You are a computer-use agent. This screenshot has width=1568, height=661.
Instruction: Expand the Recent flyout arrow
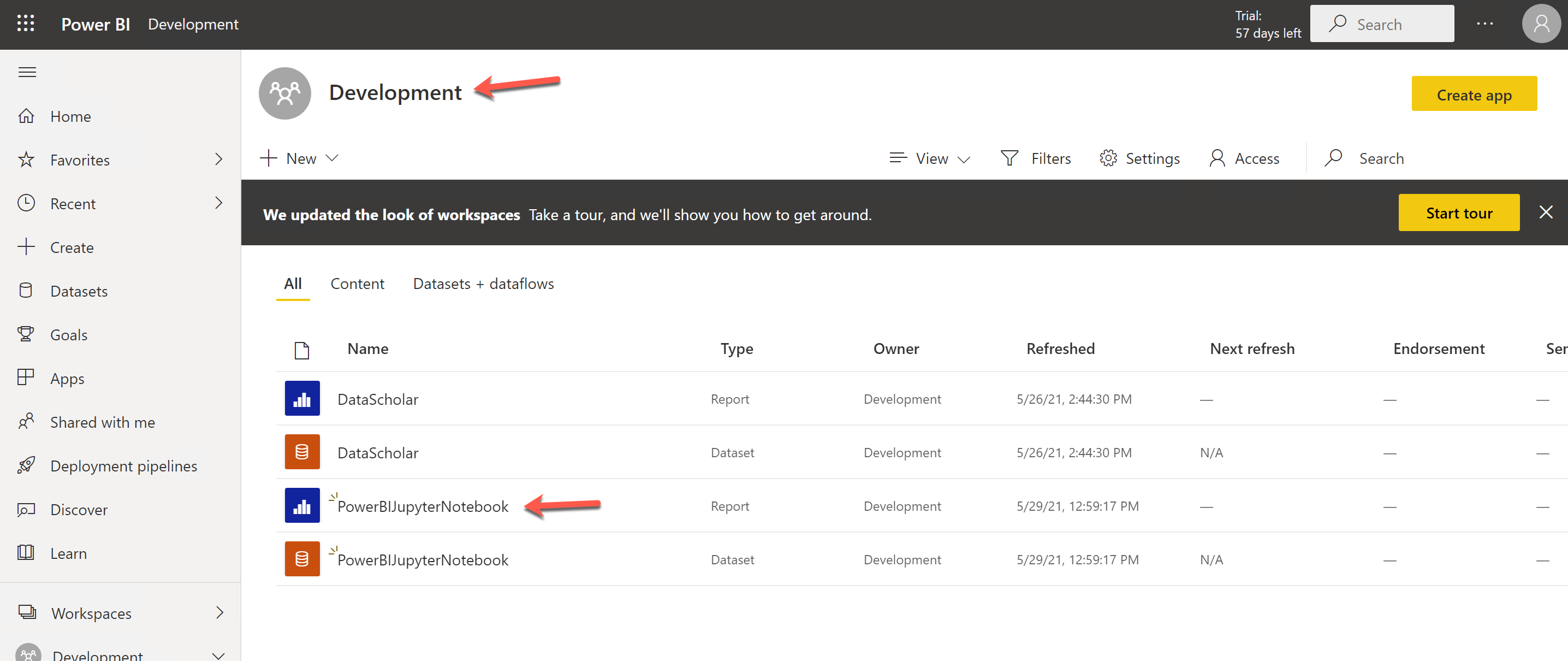click(x=219, y=203)
